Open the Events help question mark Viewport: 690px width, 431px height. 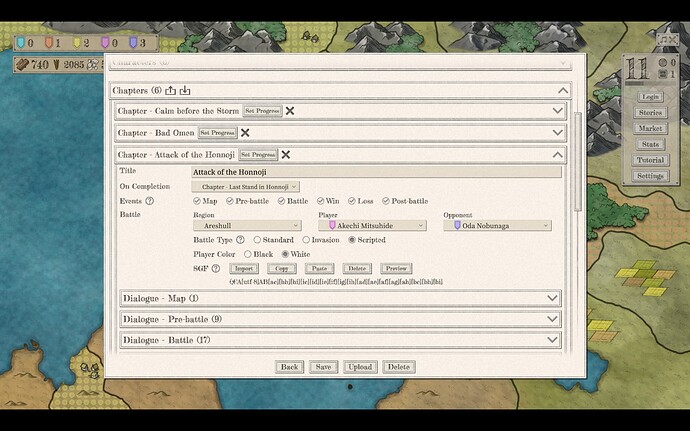pyautogui.click(x=150, y=201)
